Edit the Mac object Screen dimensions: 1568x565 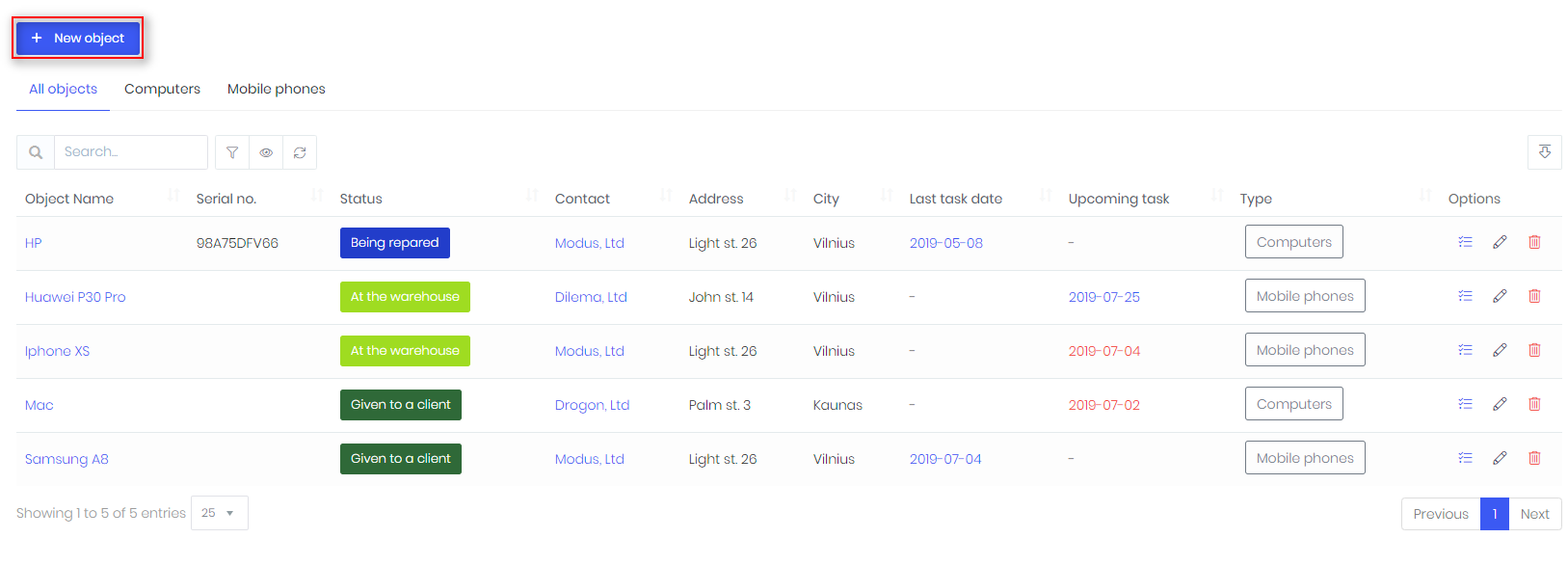point(1500,404)
